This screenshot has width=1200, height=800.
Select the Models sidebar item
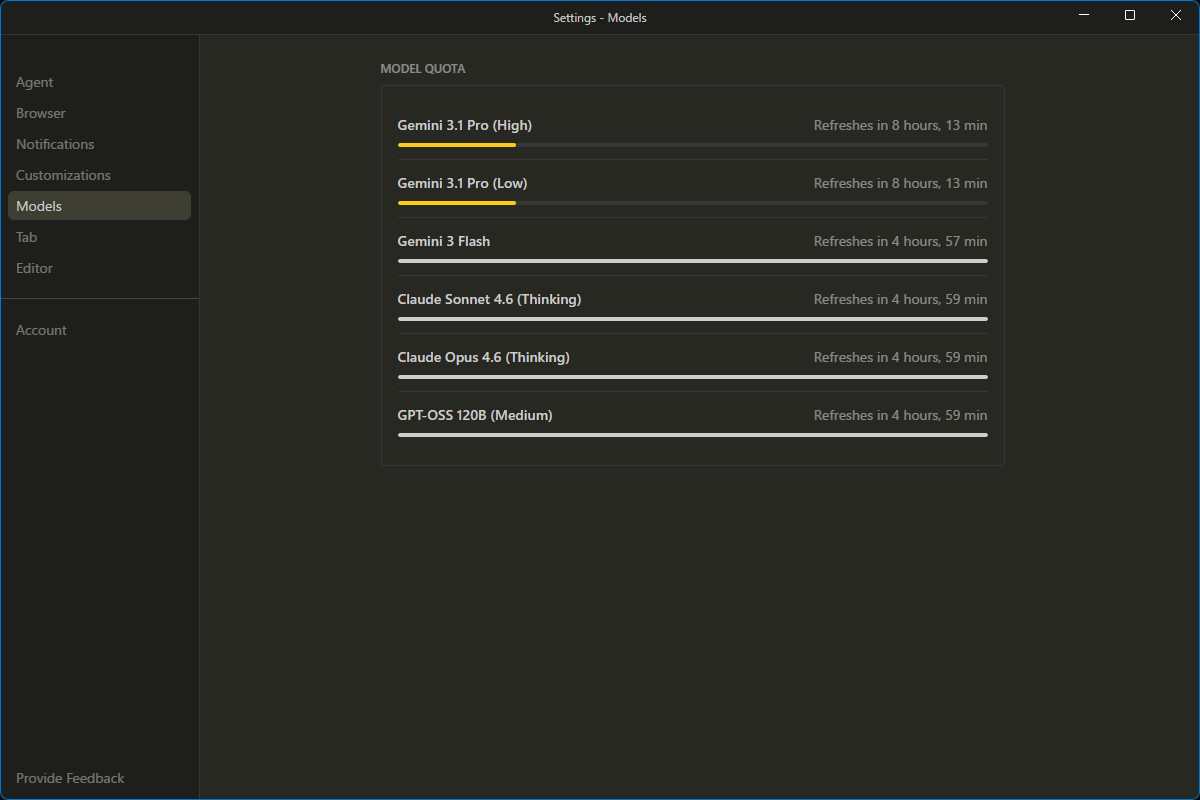(x=39, y=206)
